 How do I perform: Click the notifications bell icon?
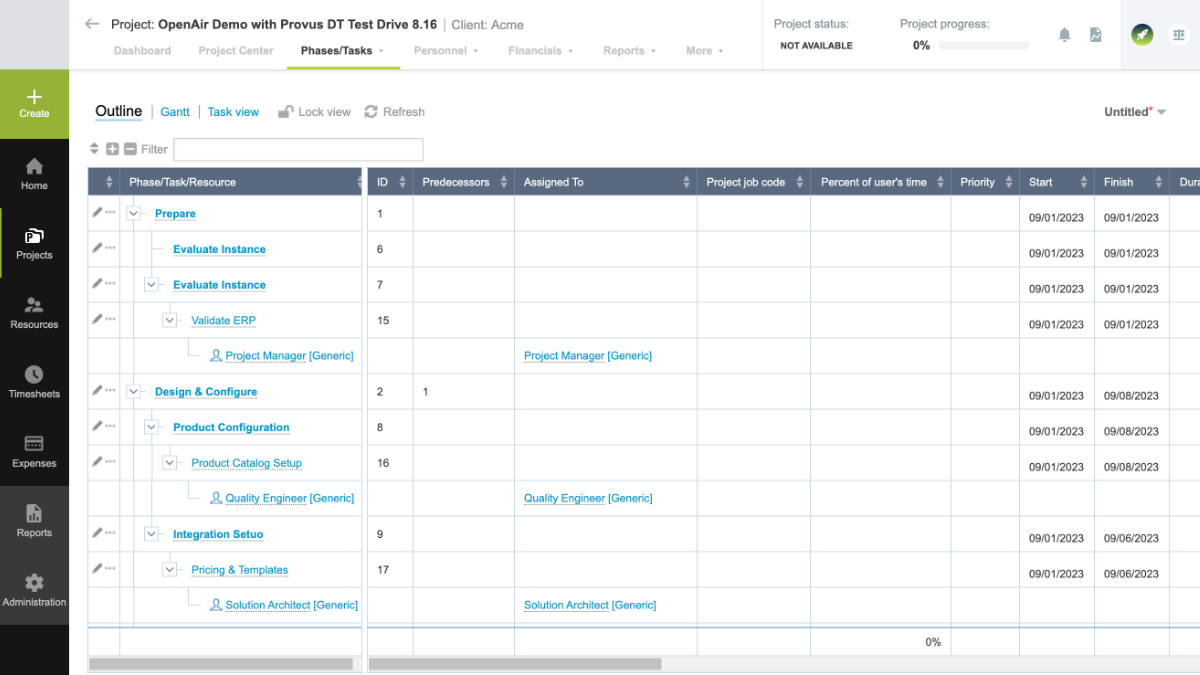point(1064,35)
